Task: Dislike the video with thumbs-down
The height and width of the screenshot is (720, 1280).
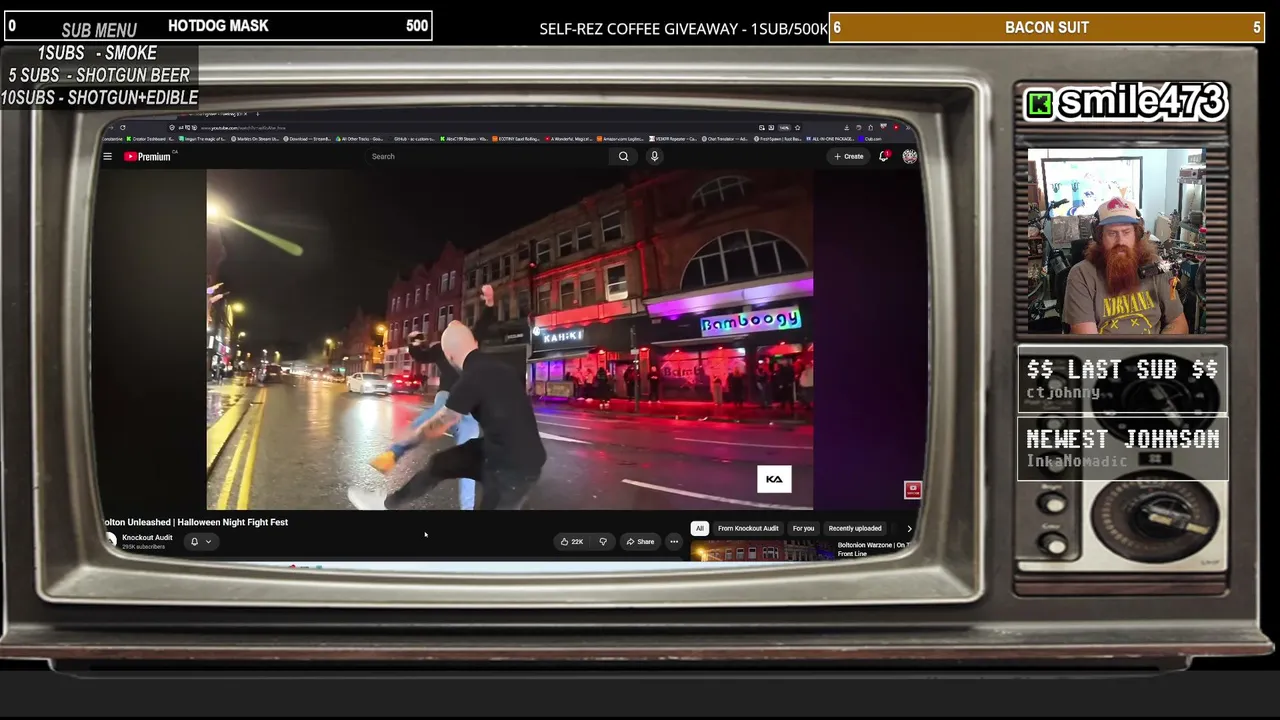Action: pyautogui.click(x=602, y=542)
